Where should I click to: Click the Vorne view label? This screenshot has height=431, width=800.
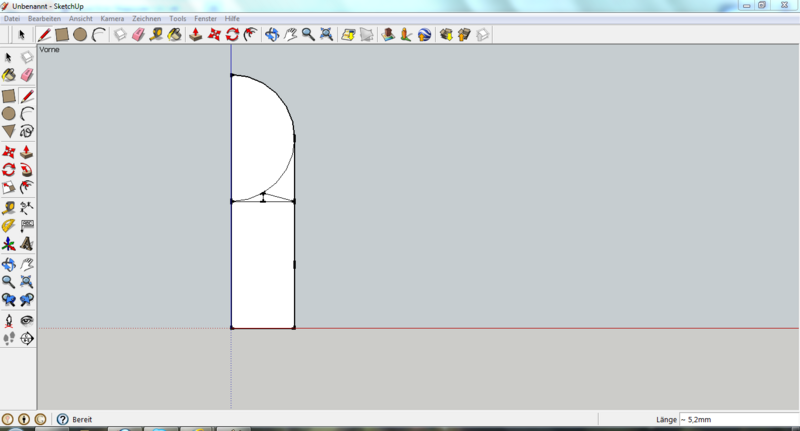tap(49, 49)
